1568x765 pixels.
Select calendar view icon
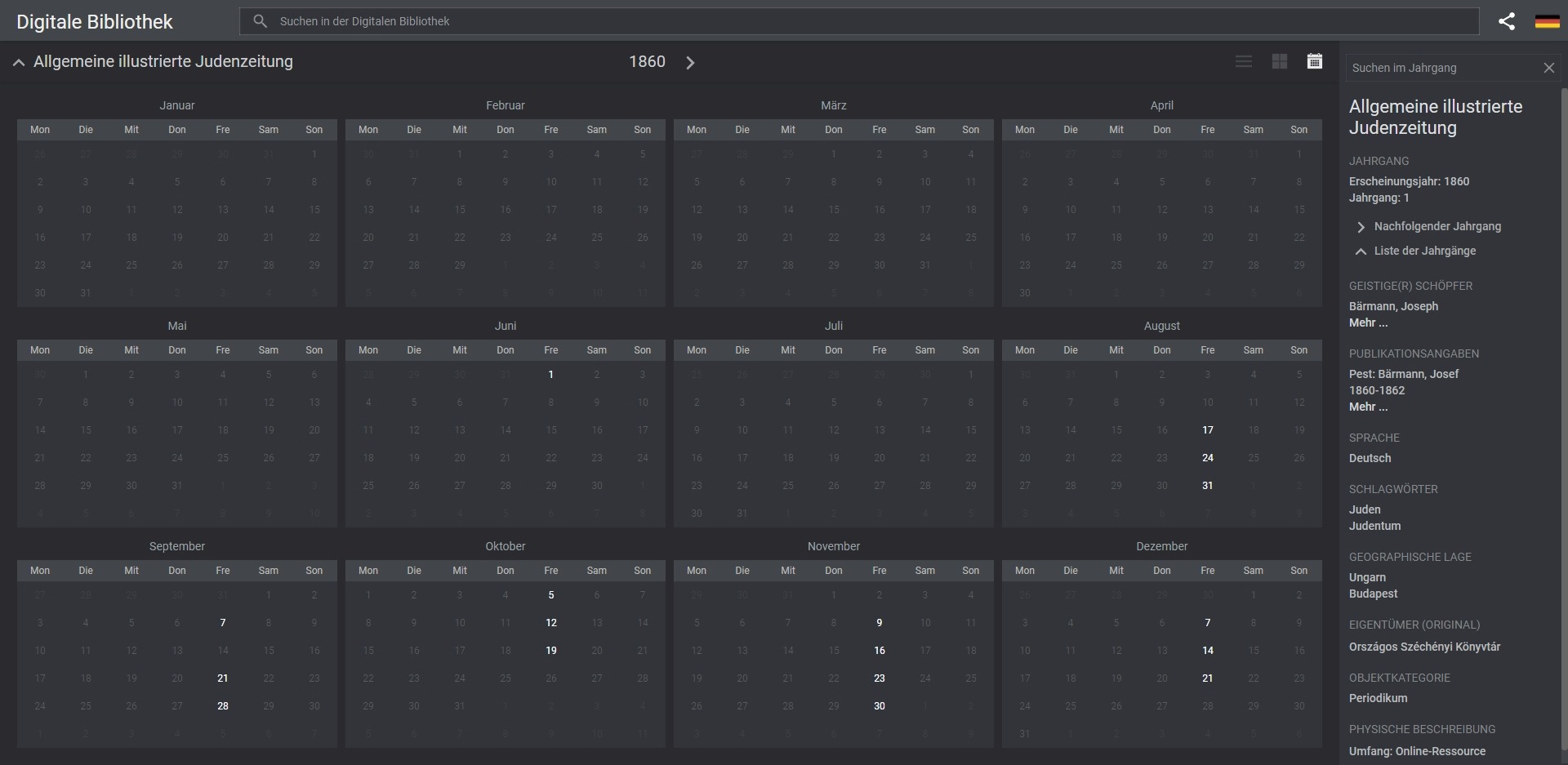[x=1315, y=61]
